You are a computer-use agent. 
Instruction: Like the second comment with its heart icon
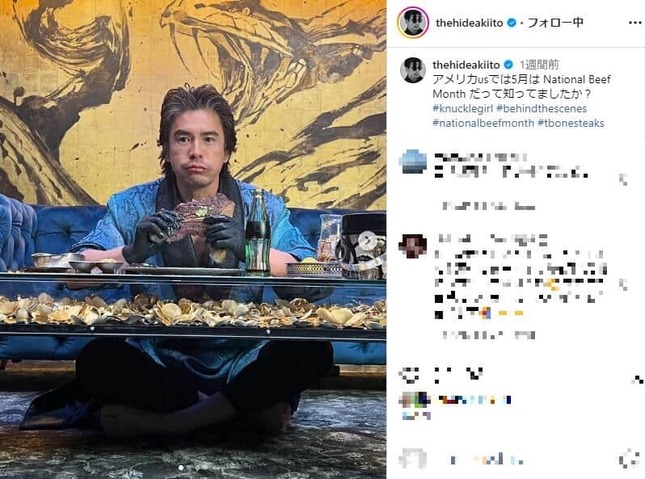coord(624,284)
